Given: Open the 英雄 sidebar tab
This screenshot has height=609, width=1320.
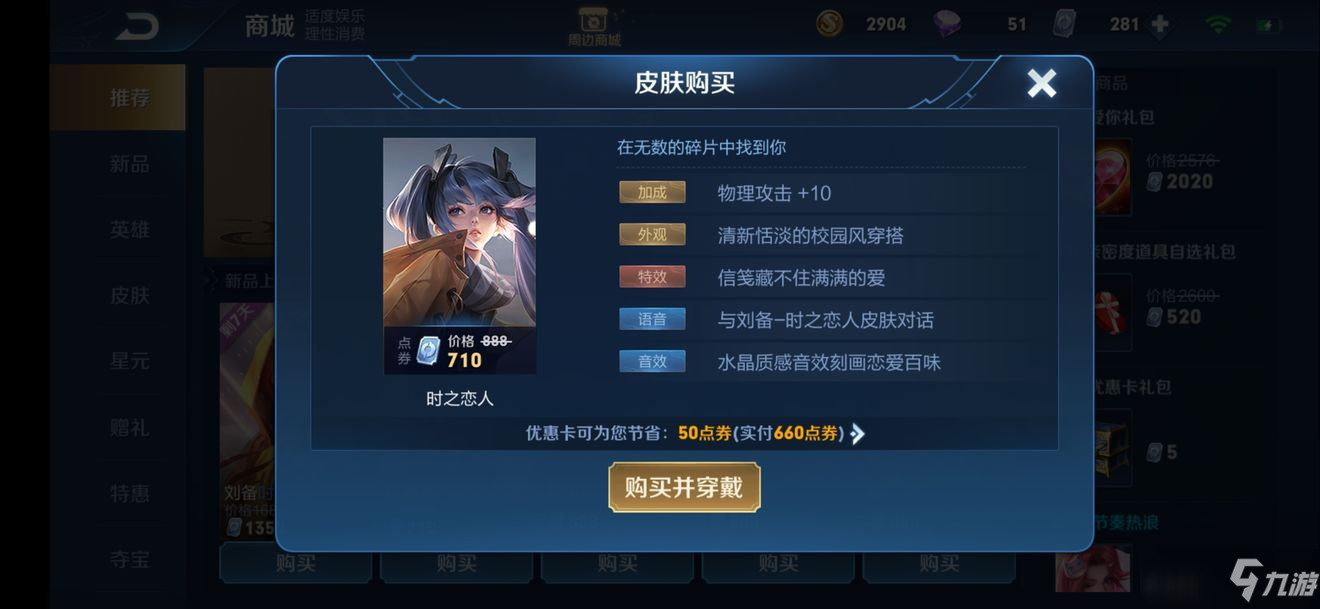Looking at the screenshot, I should click(129, 230).
